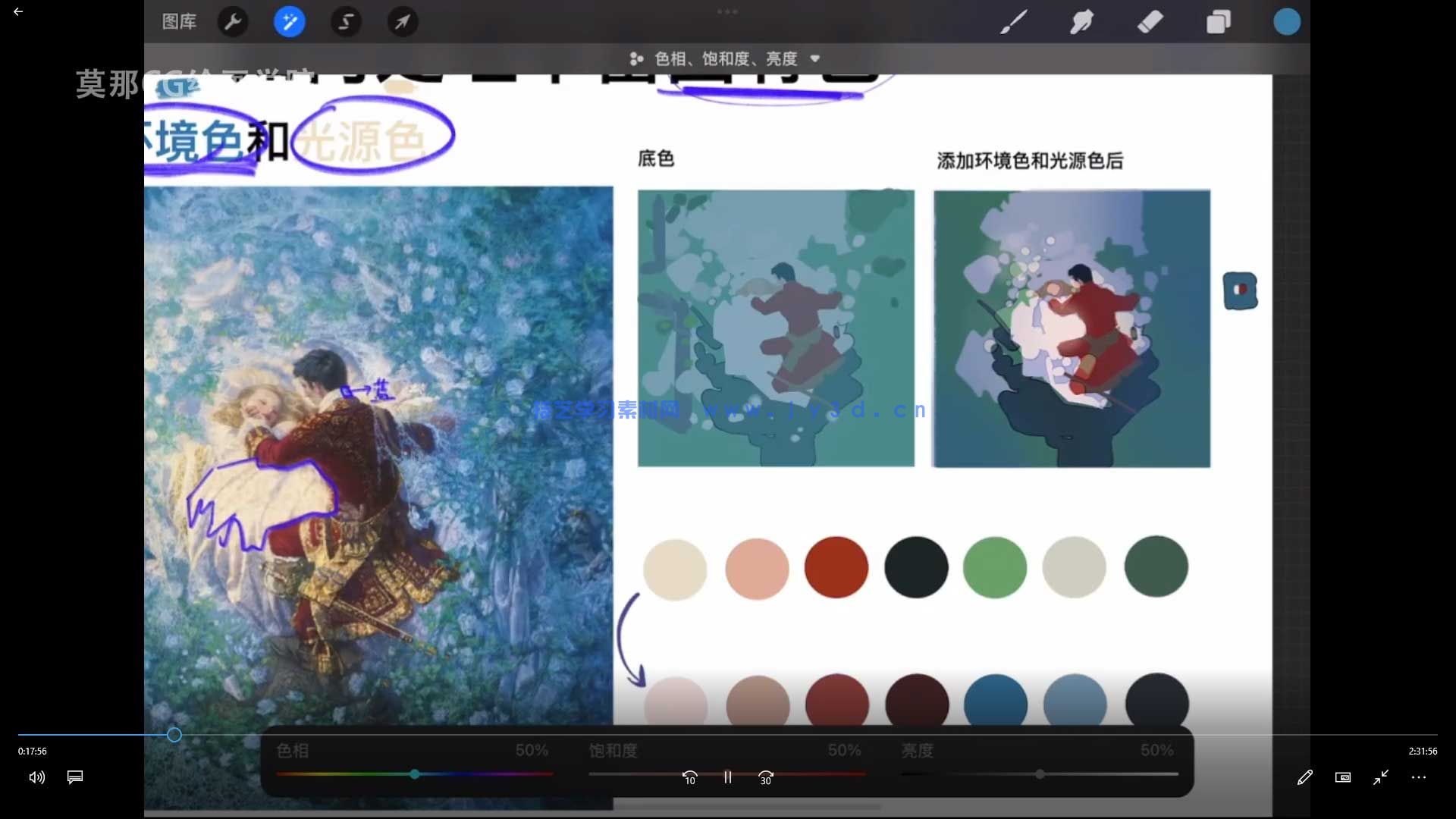
Task: Select the Selection tool
Action: point(346,22)
